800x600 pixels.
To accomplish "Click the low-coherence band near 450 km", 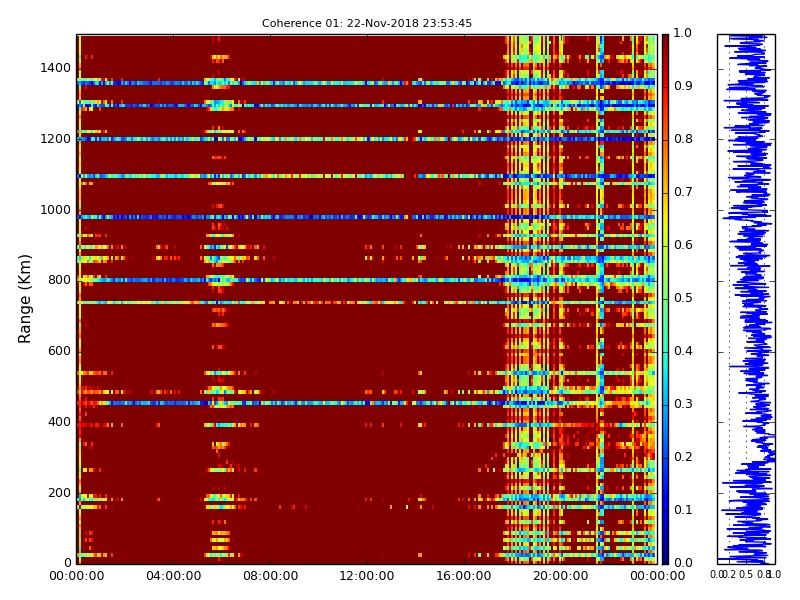I will click(x=367, y=403).
